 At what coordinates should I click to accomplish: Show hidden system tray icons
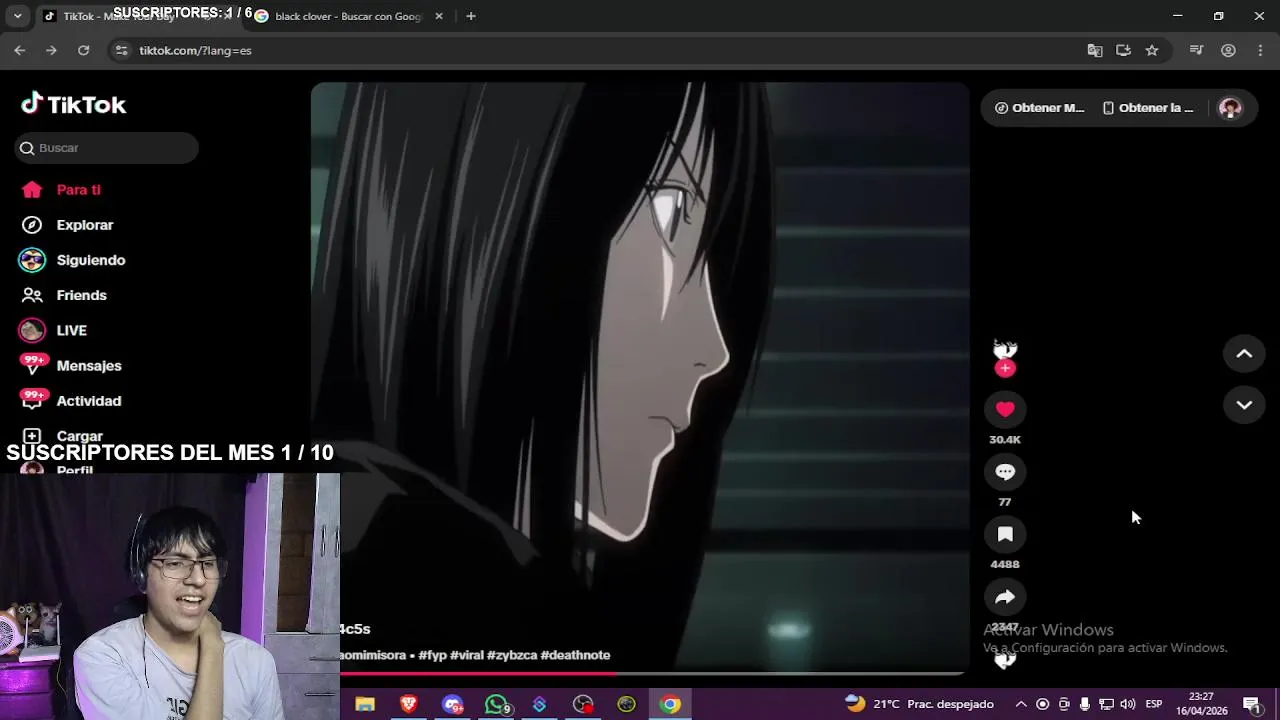[1020, 705]
